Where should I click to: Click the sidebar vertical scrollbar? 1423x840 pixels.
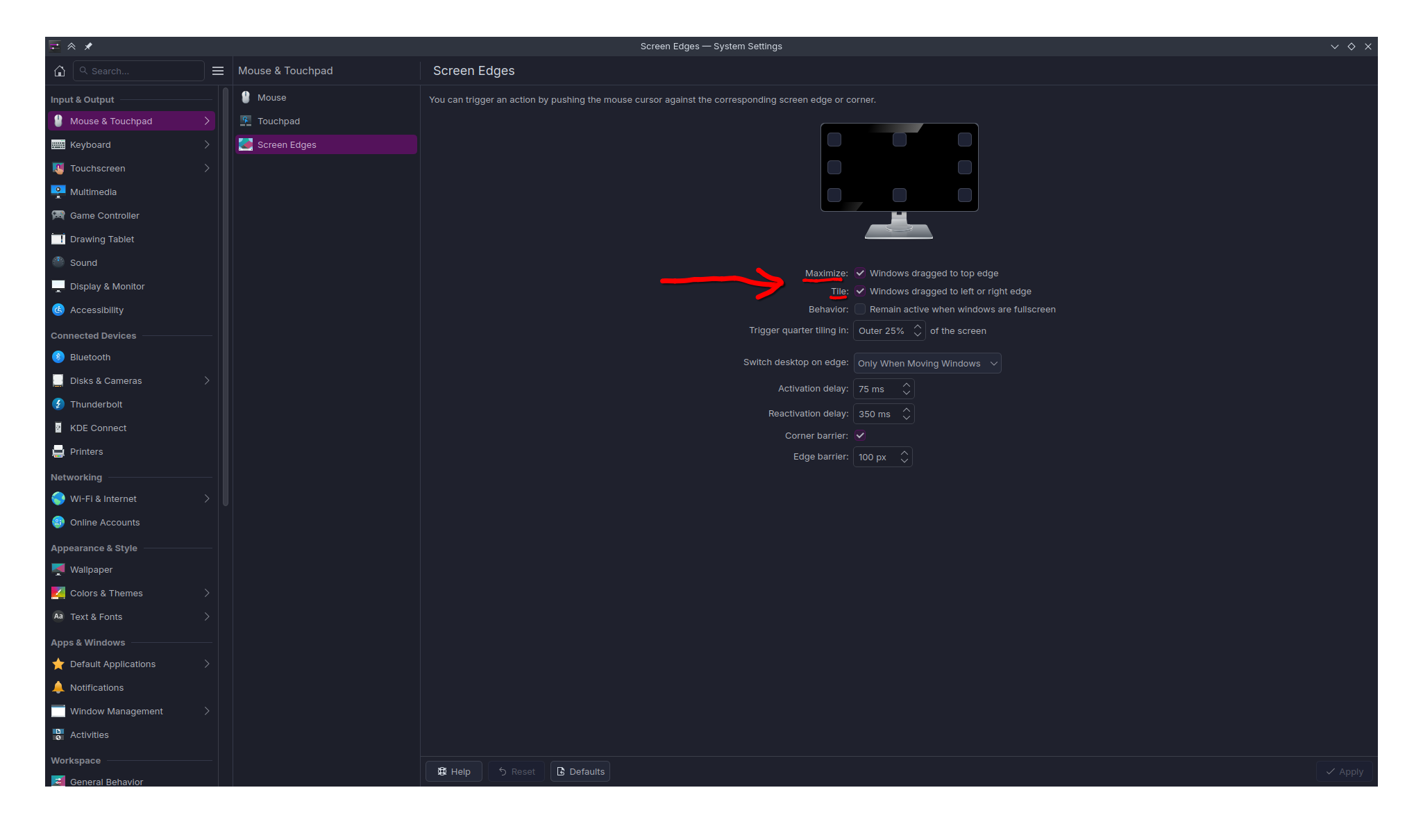click(226, 296)
